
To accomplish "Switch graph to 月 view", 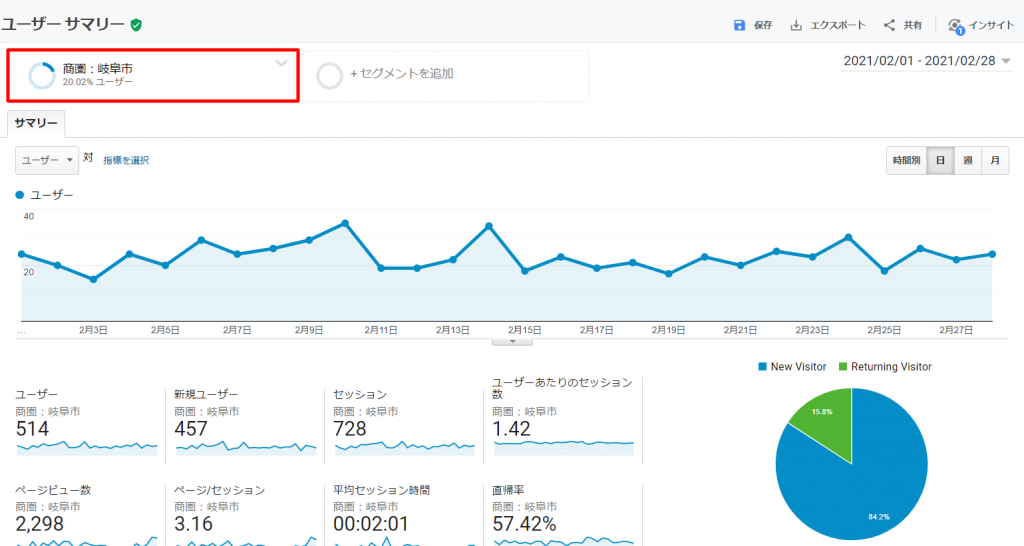I will (995, 161).
